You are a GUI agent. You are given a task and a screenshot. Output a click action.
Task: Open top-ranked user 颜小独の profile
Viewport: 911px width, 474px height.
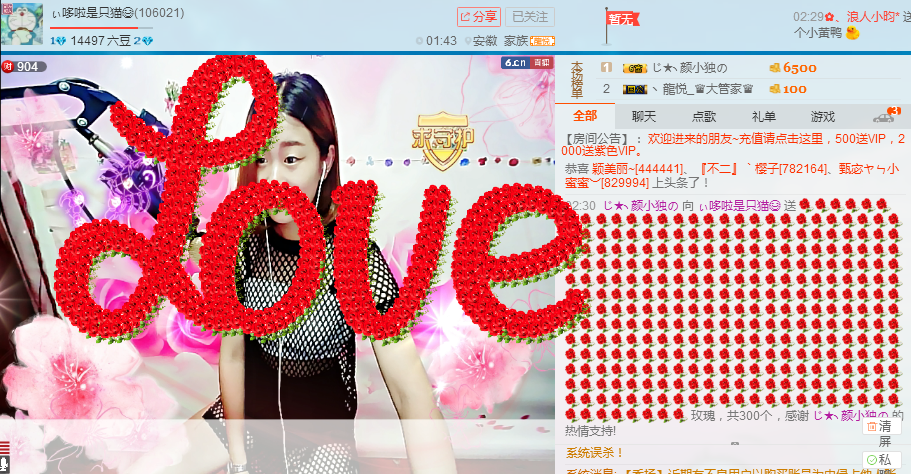point(690,68)
